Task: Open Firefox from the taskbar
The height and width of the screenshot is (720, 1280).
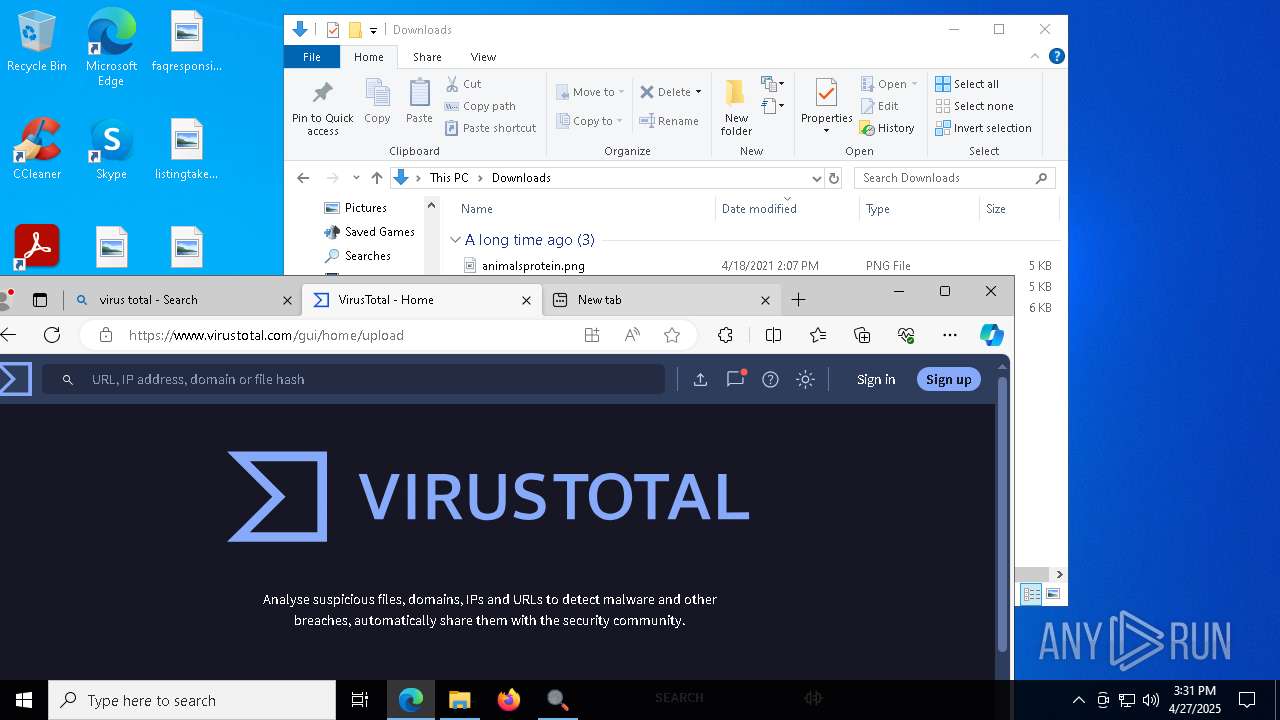Action: pyautogui.click(x=509, y=700)
